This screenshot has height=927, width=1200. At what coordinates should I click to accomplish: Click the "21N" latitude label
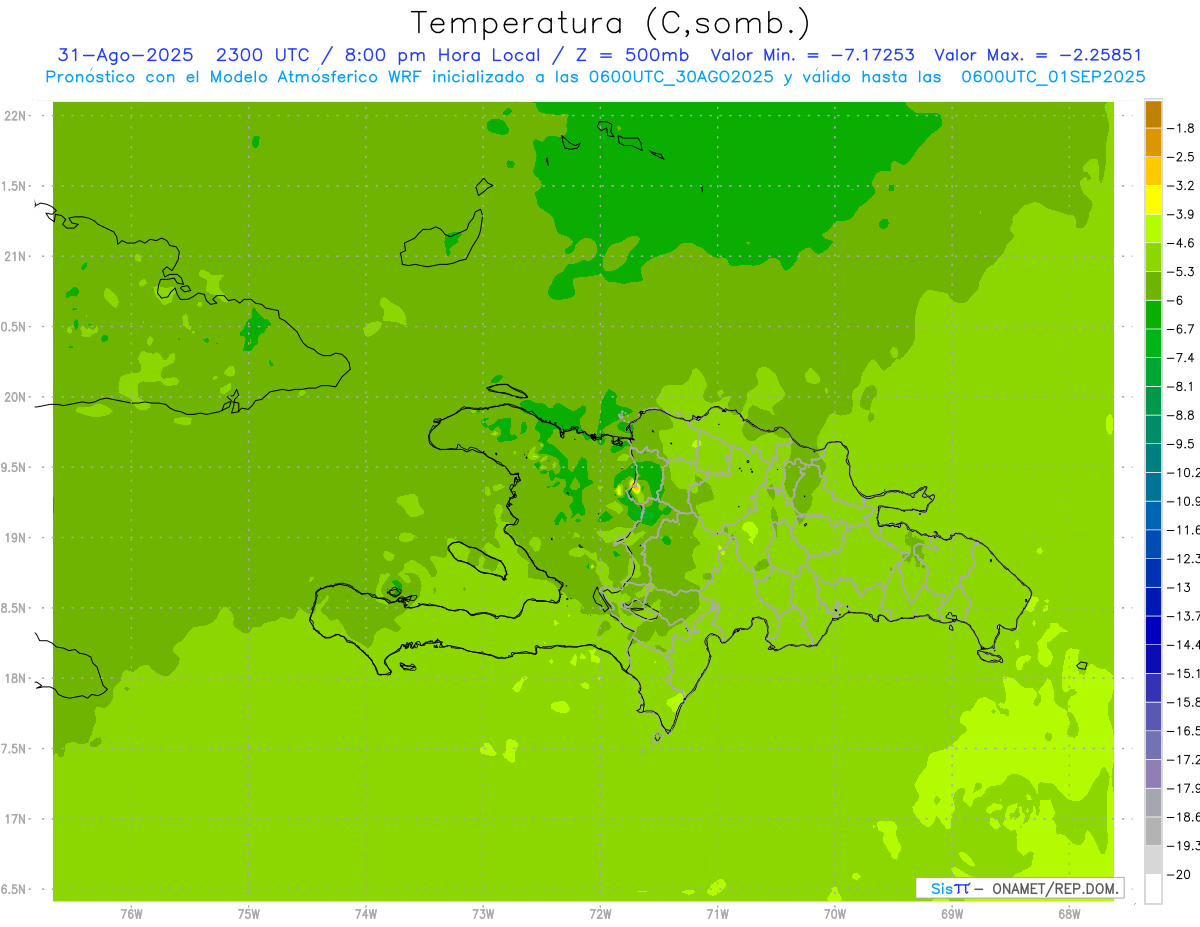16,257
